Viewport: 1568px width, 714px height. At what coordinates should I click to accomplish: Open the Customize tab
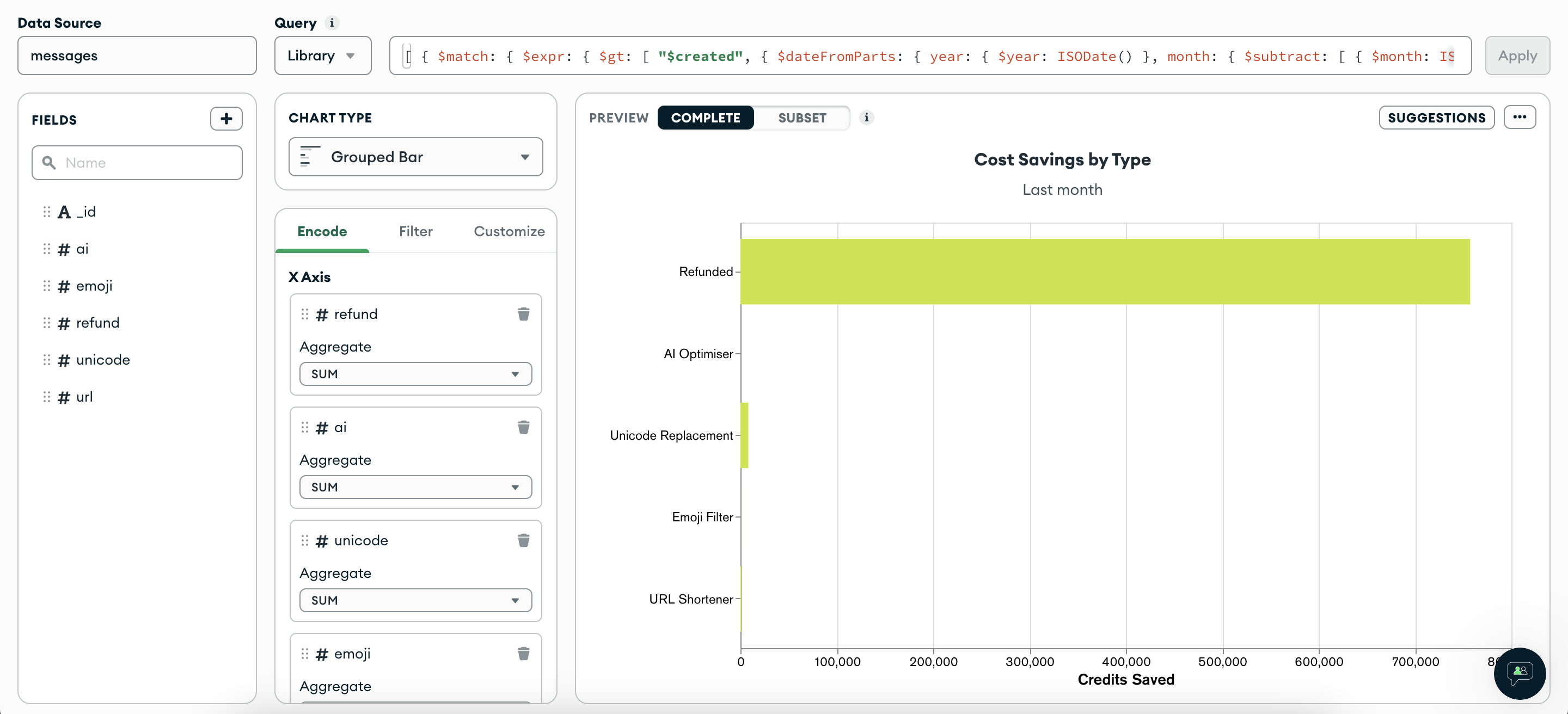(509, 231)
